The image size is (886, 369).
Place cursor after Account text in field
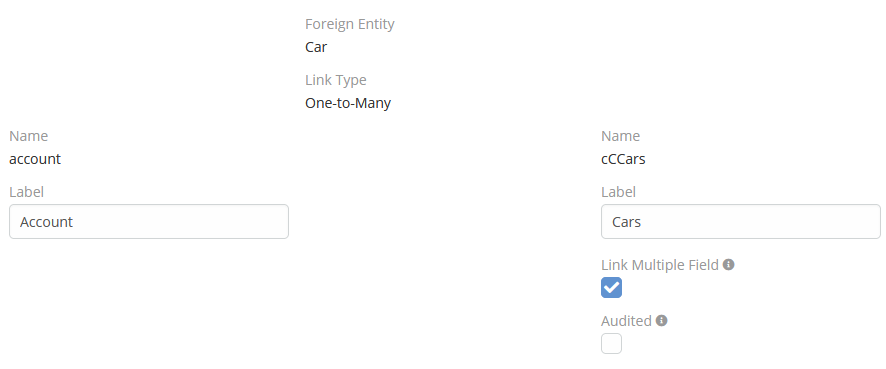pos(74,222)
